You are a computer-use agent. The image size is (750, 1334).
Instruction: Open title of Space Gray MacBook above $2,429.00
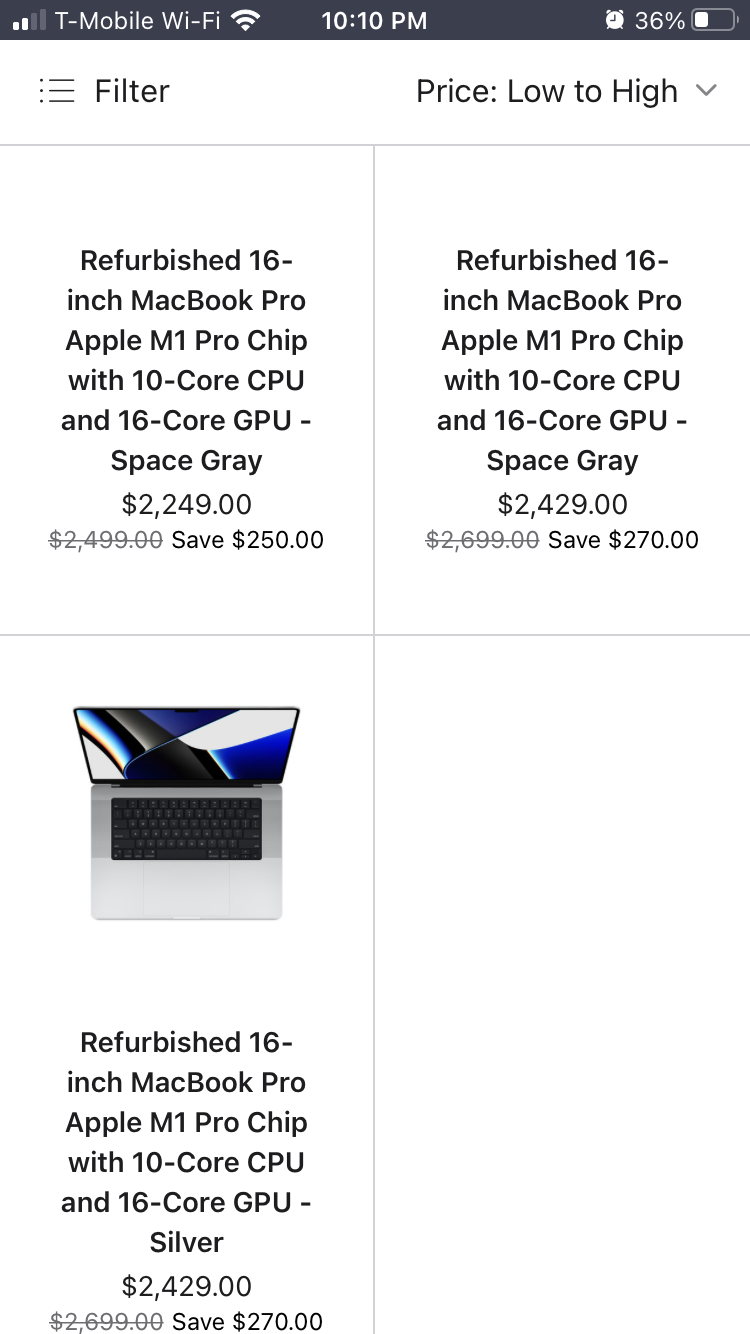562,360
